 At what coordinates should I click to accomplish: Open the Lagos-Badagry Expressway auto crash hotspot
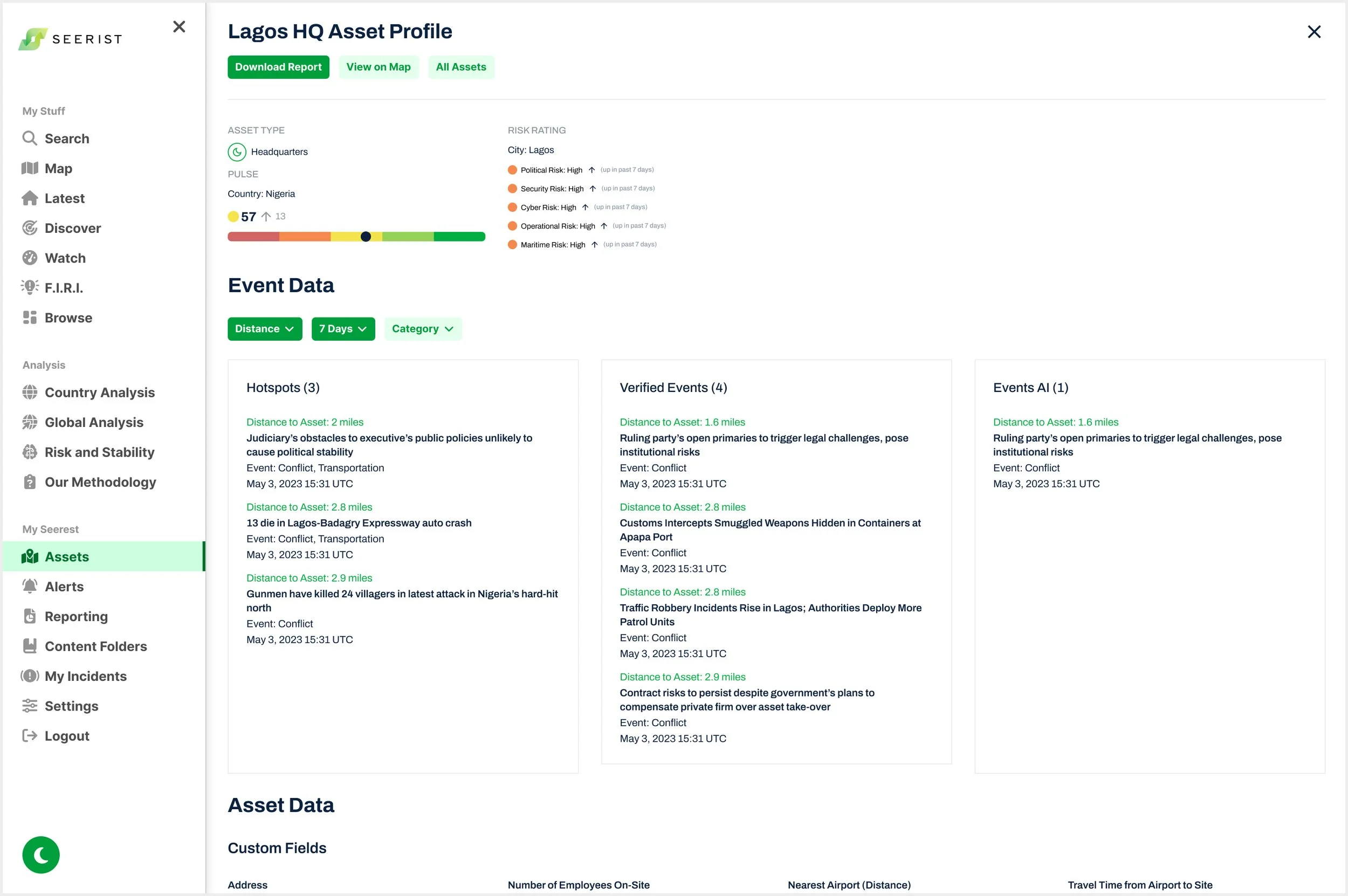tap(359, 523)
